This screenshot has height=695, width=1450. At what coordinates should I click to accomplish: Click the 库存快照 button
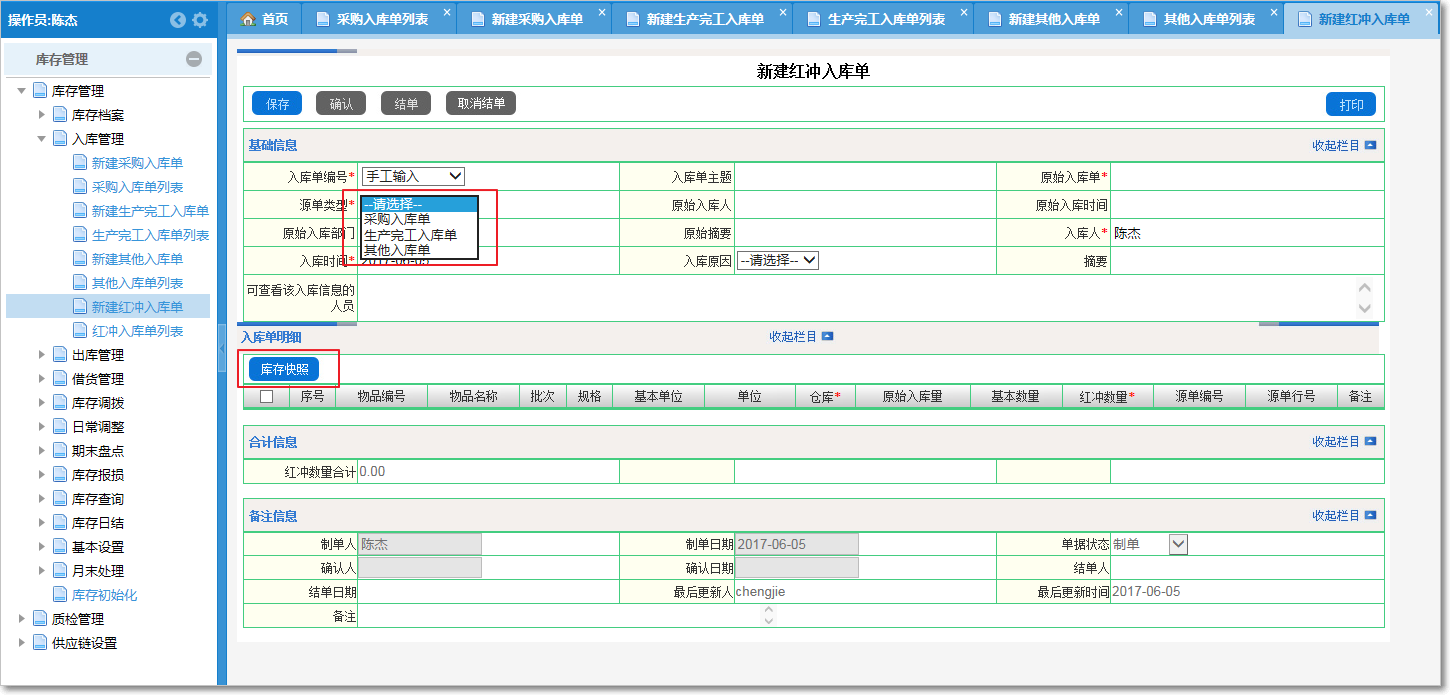[x=284, y=369]
